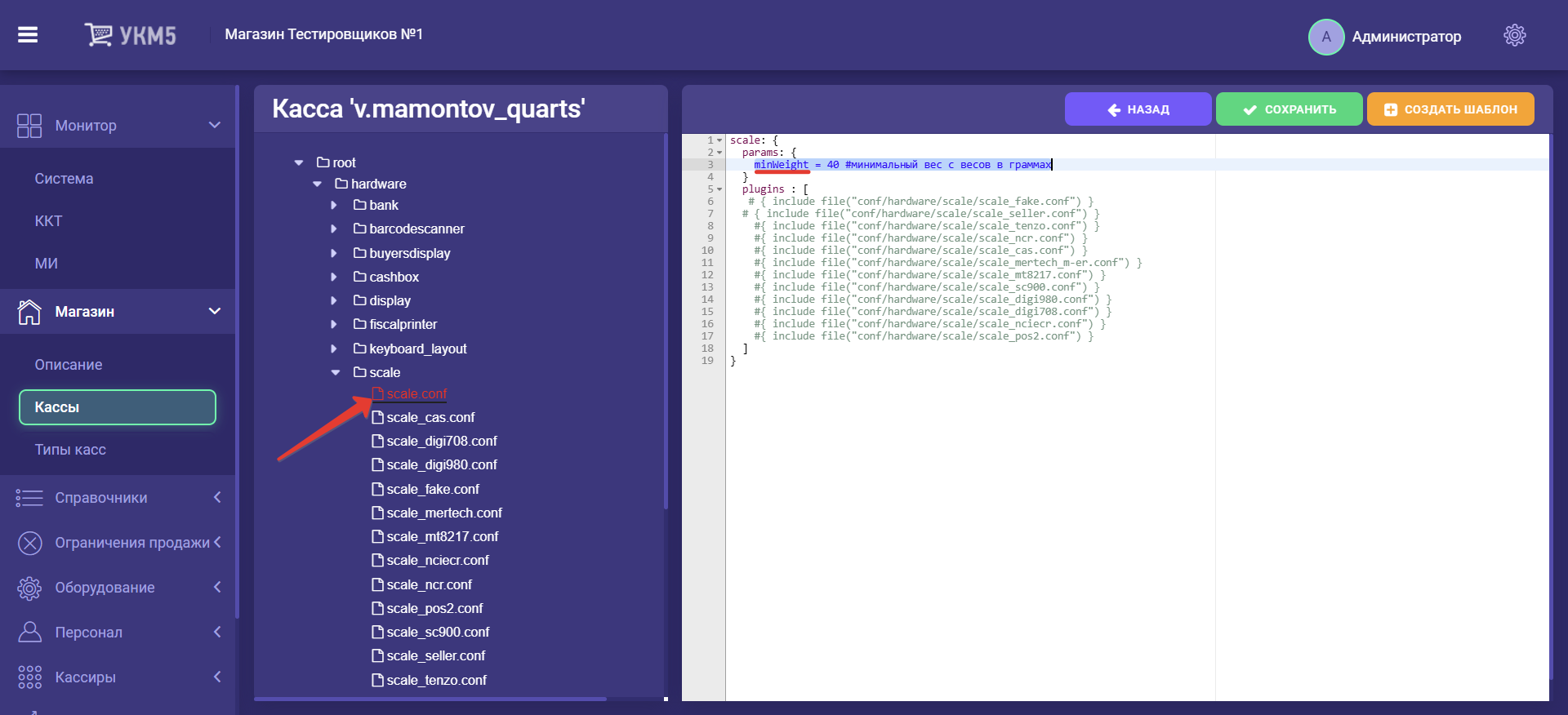Expand the Оборудование menu chevron
This screenshot has width=1568, height=715.
(217, 587)
